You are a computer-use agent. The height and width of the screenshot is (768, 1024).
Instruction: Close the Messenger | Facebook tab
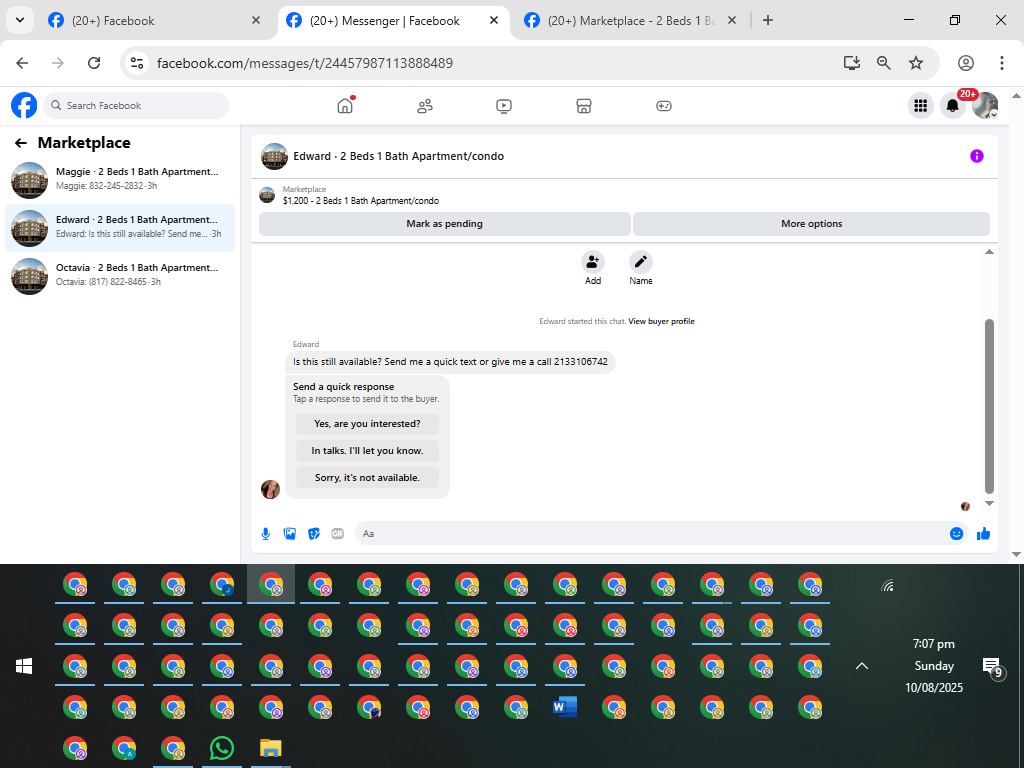click(x=494, y=20)
